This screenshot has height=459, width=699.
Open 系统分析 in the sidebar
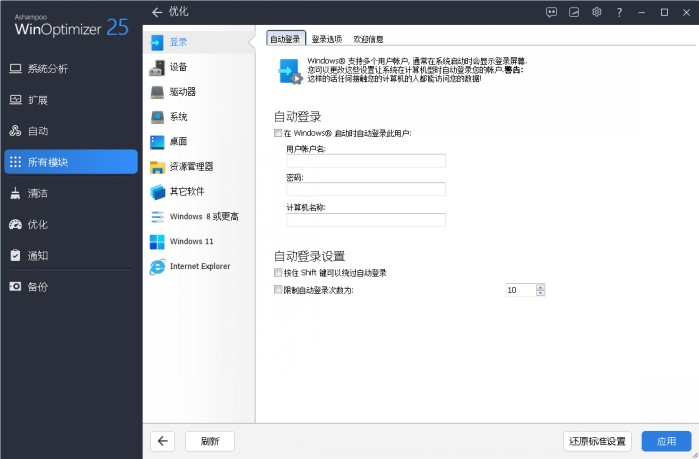(x=70, y=69)
